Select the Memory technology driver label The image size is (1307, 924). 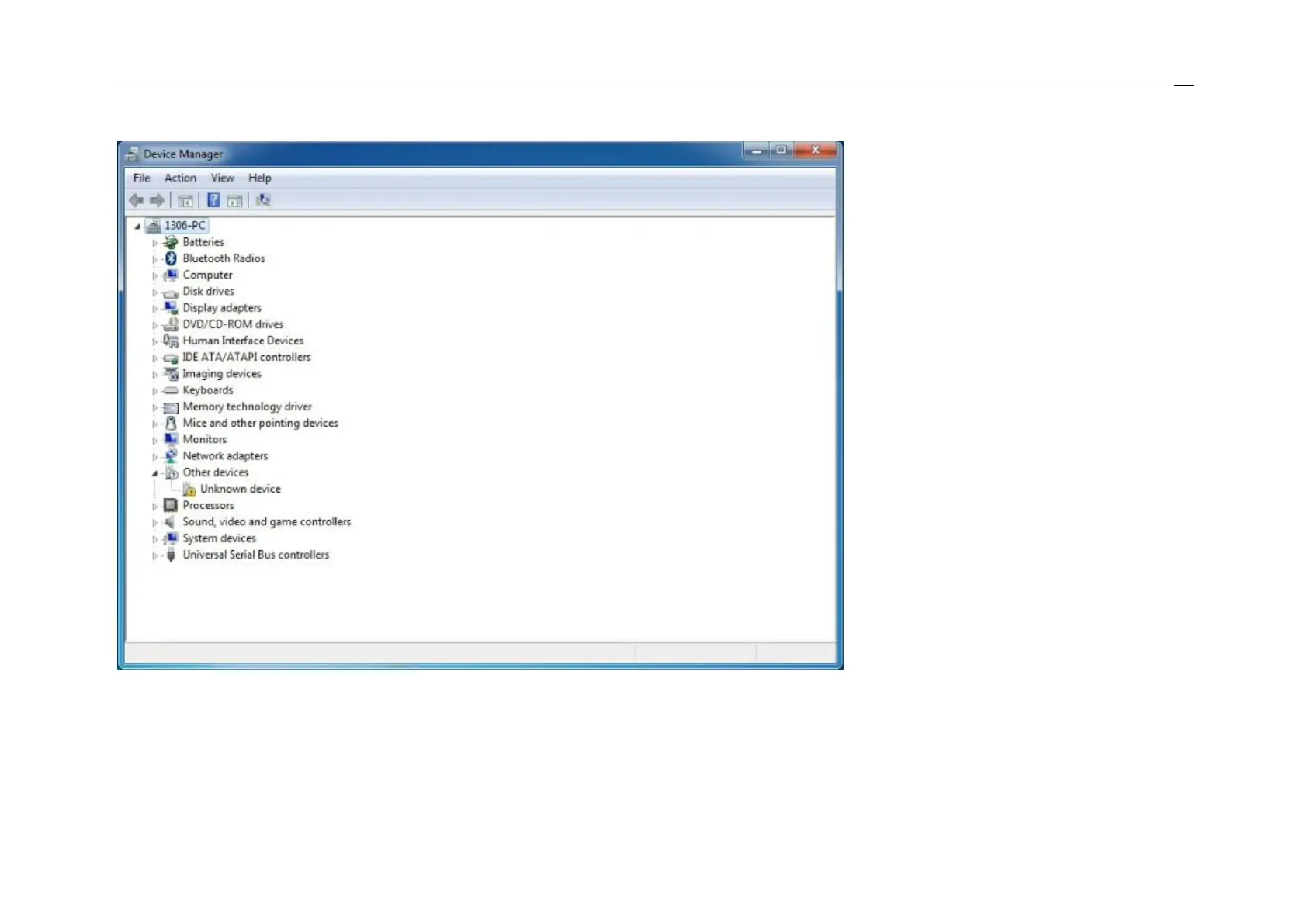[248, 407]
